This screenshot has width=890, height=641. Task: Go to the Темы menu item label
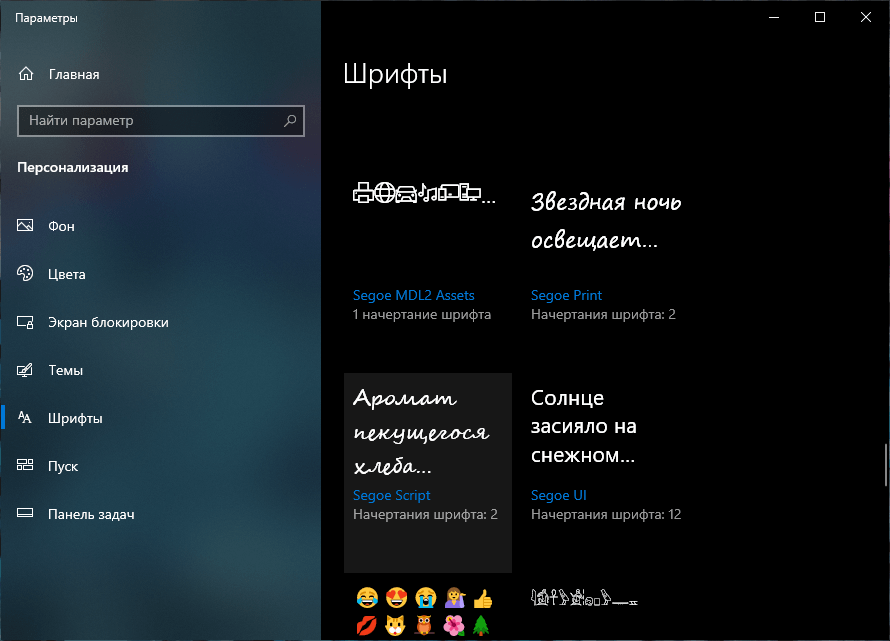tap(65, 370)
